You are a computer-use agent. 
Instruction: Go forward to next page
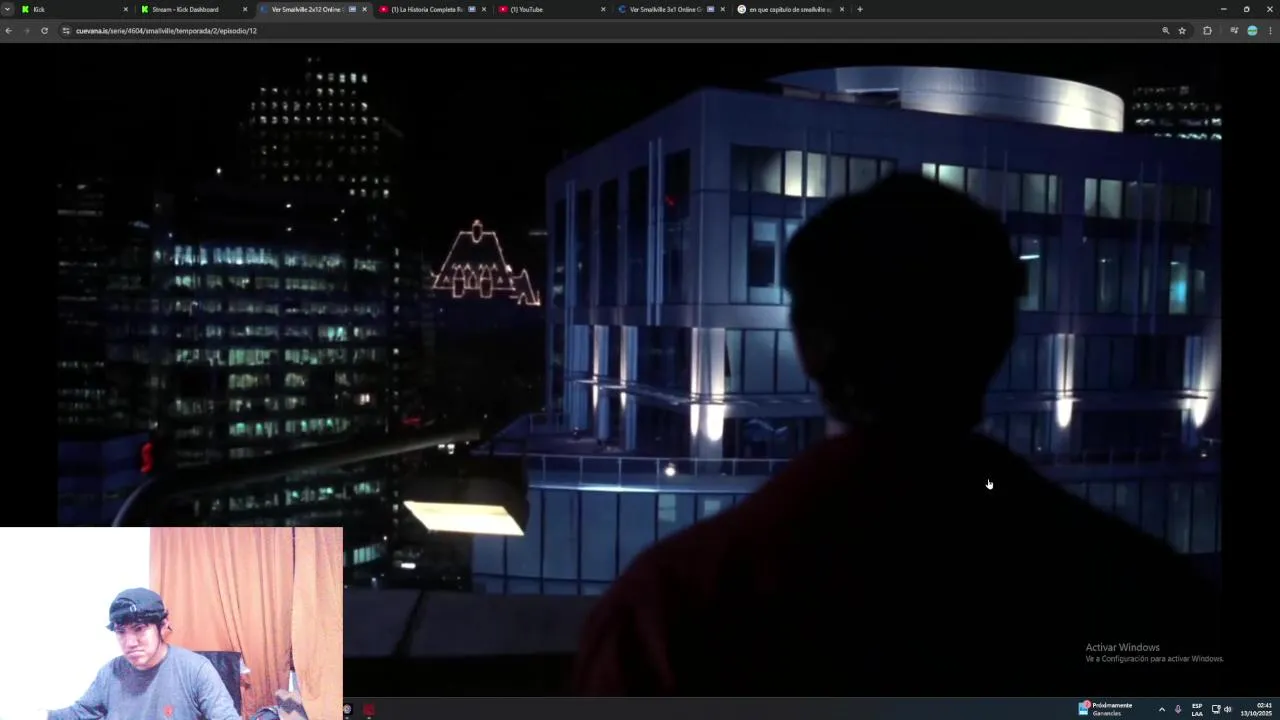(26, 31)
